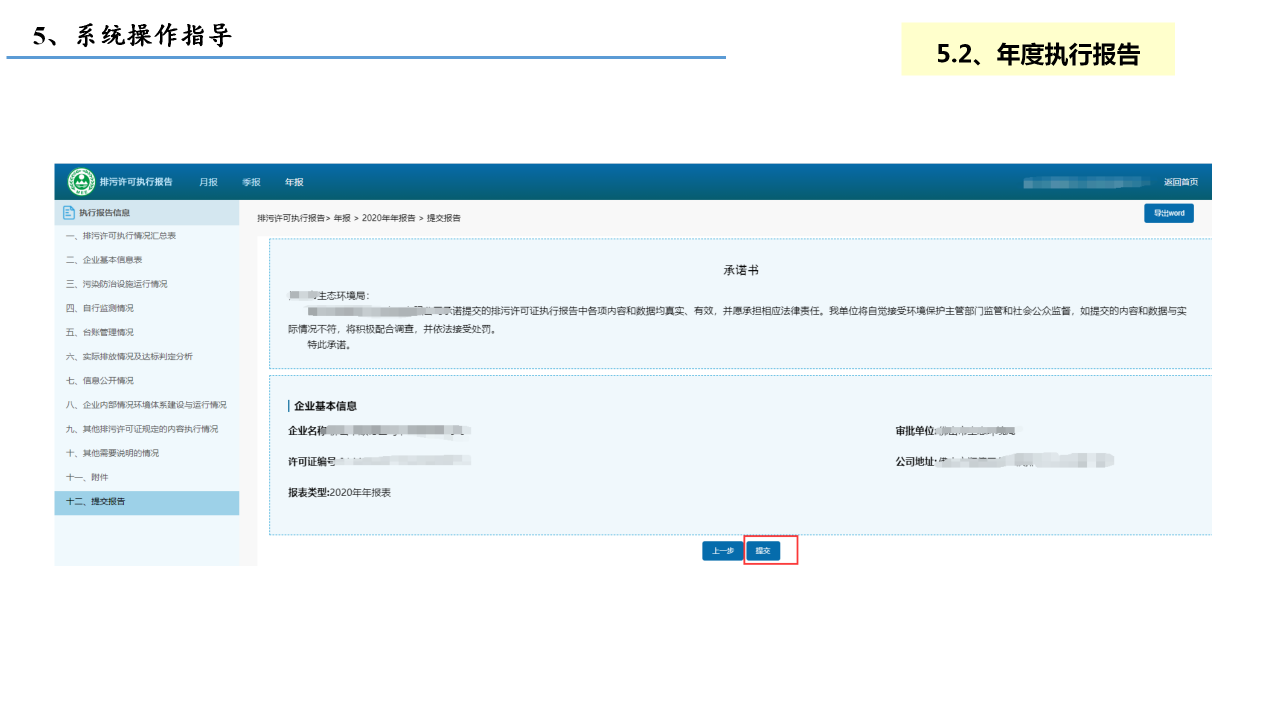Click the green MEE logo icon
Screen dimensions: 1280x720
click(81, 182)
